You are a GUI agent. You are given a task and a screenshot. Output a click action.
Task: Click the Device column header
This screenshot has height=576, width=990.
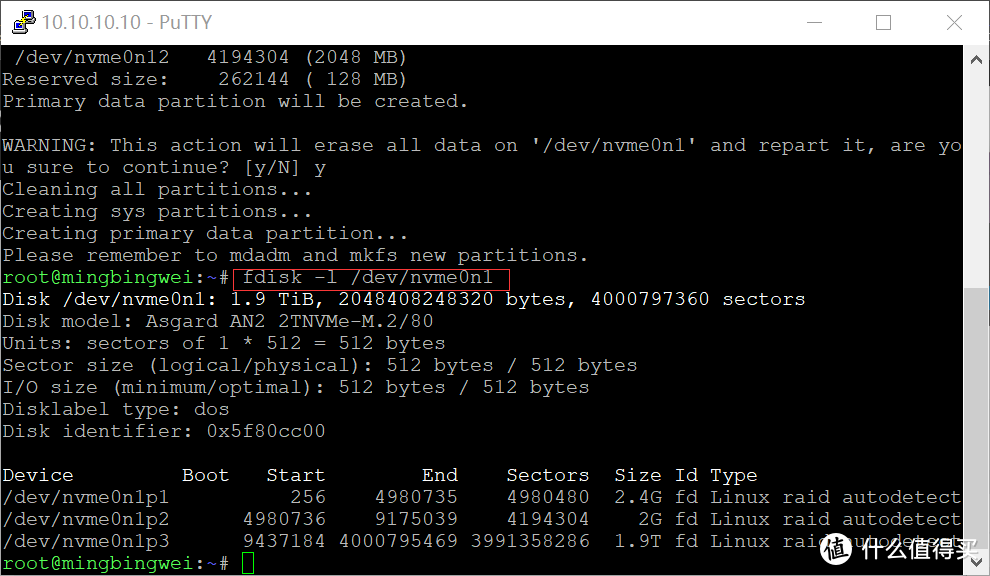click(x=38, y=475)
